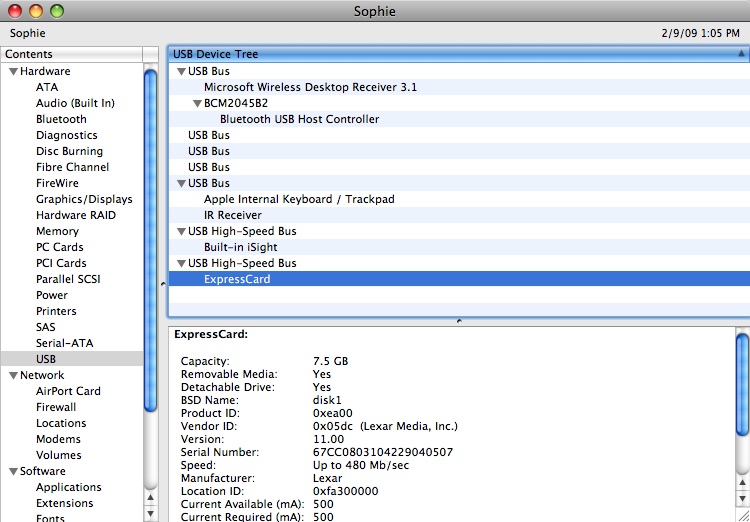The width and height of the screenshot is (750, 522).
Task: Click the date 2/9/09 1:05 PM
Action: (701, 33)
